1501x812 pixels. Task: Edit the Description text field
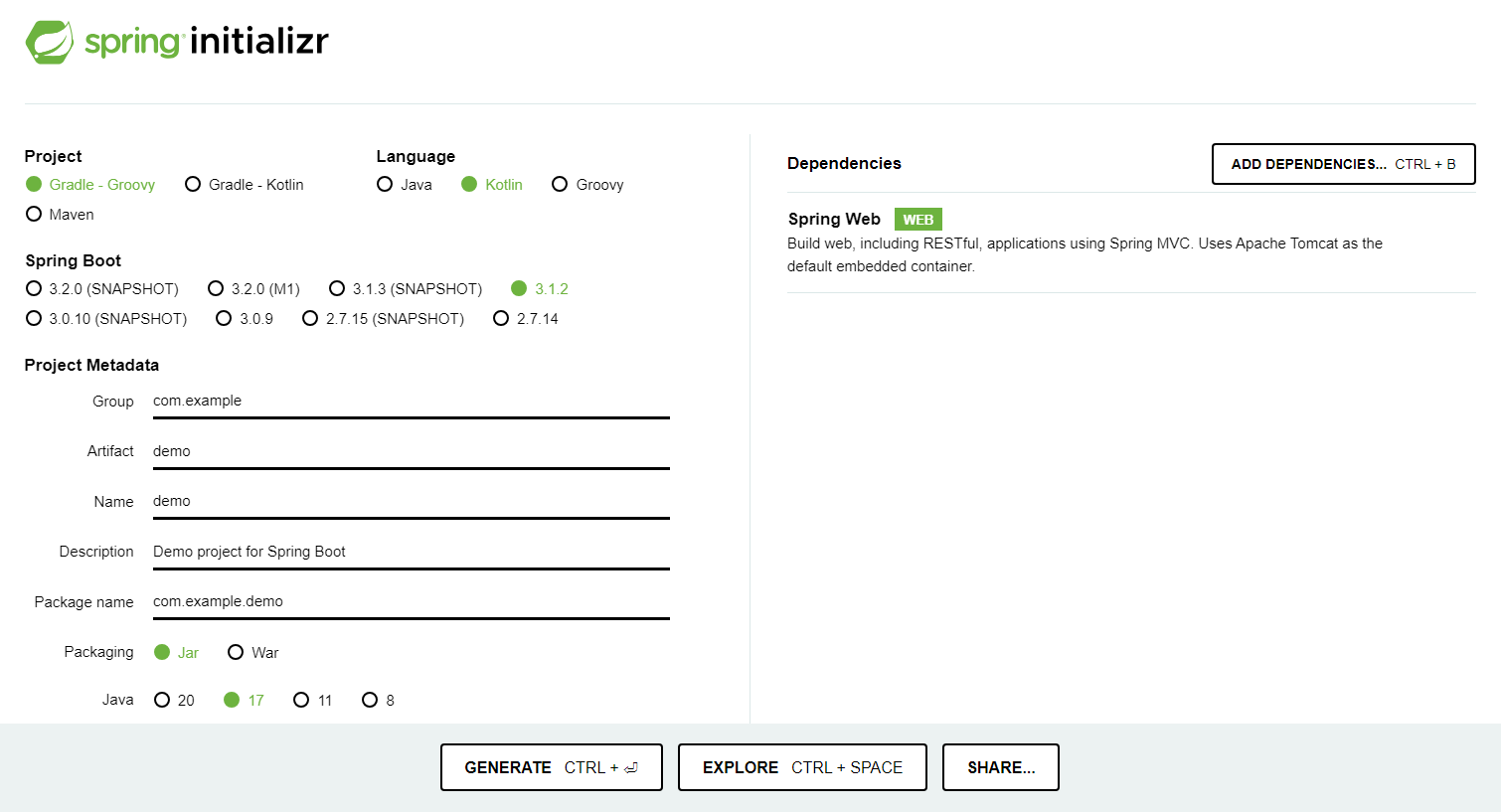[x=412, y=552]
